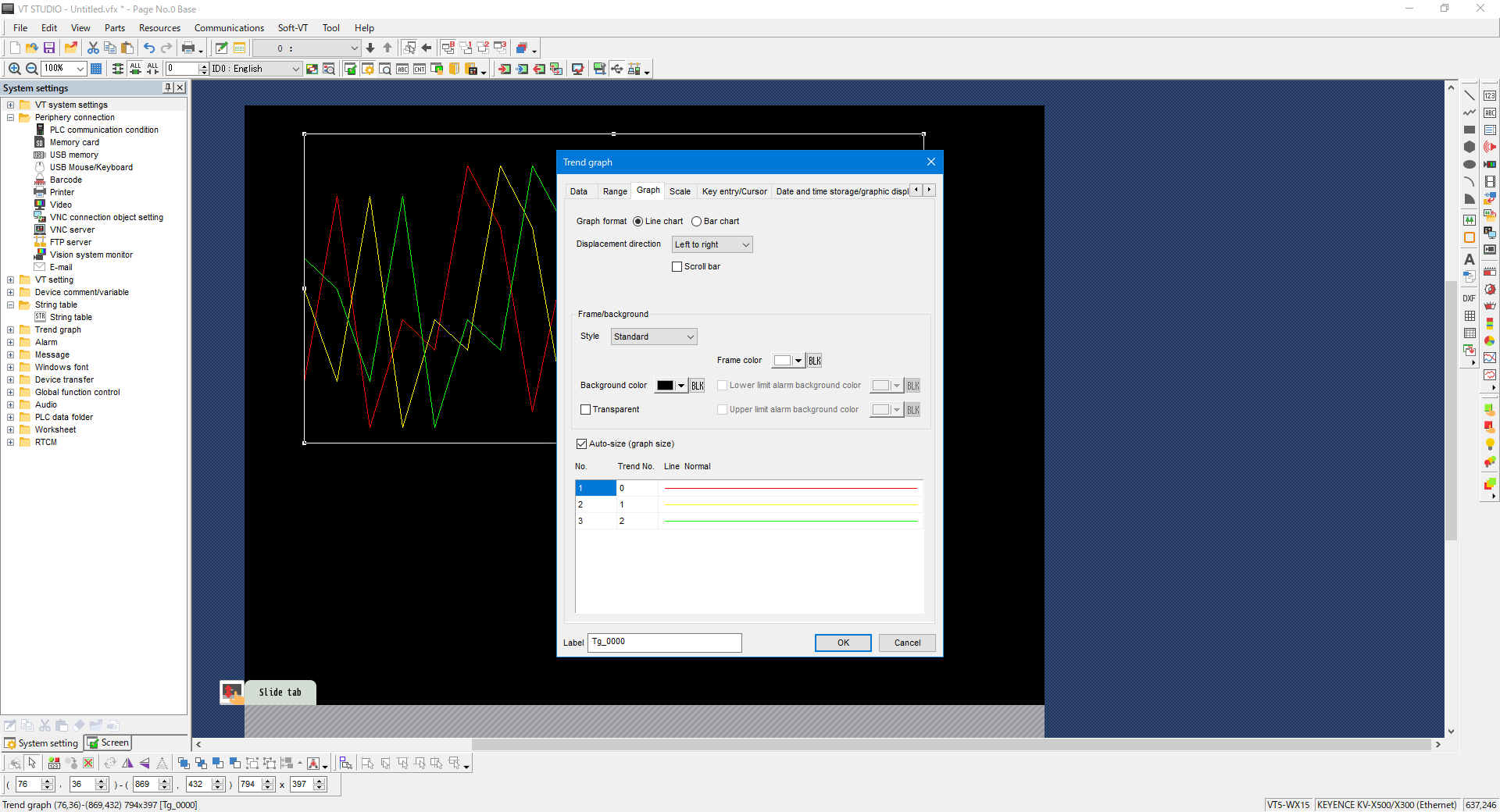Image resolution: width=1500 pixels, height=812 pixels.
Task: Open the Communications menu
Action: (x=229, y=28)
